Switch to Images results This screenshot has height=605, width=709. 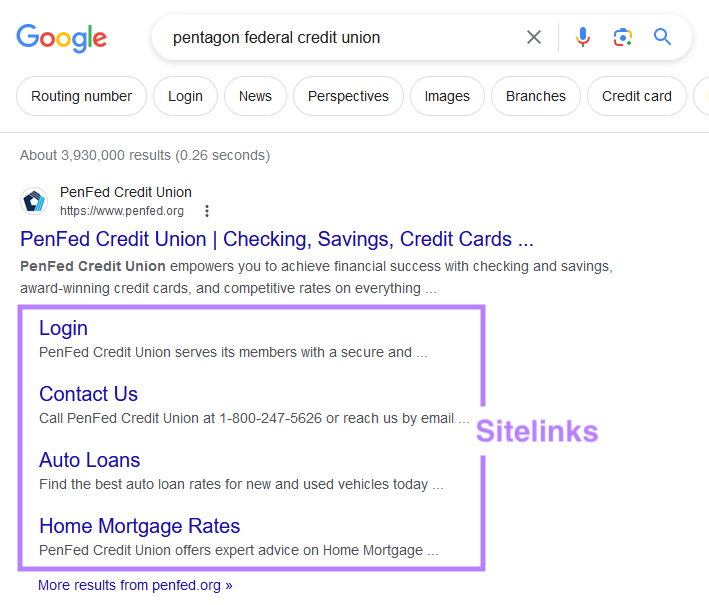coord(447,96)
